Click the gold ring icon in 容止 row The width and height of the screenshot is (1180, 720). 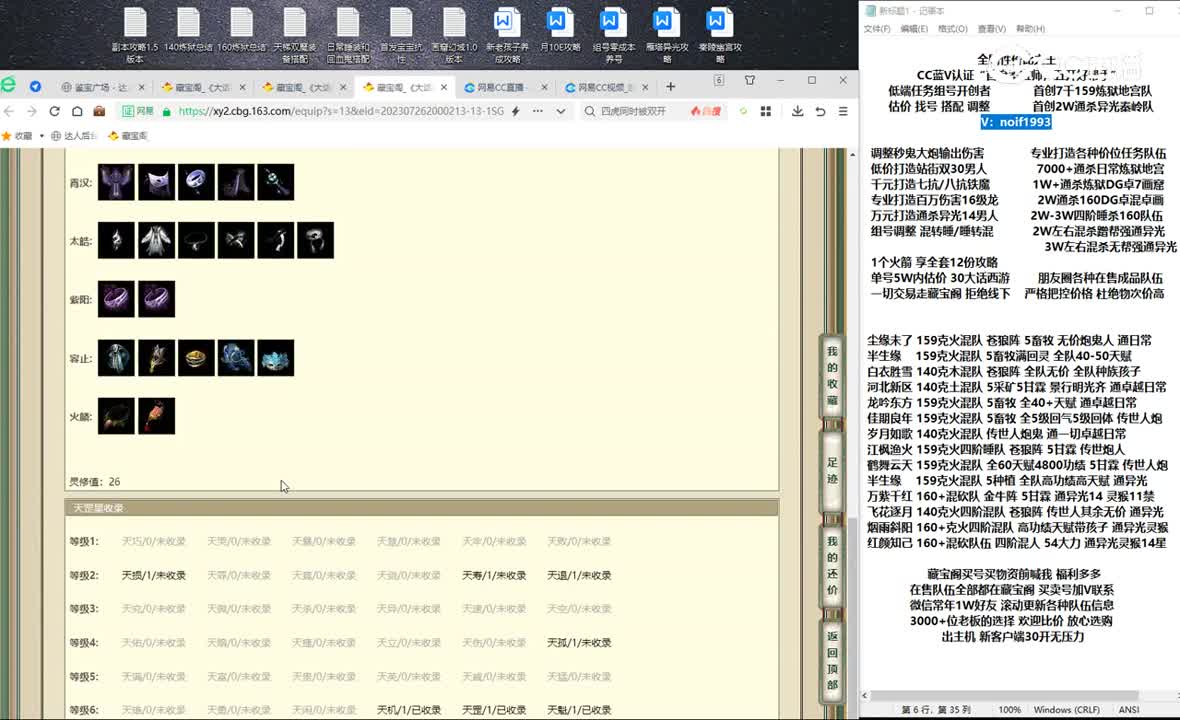(196, 358)
